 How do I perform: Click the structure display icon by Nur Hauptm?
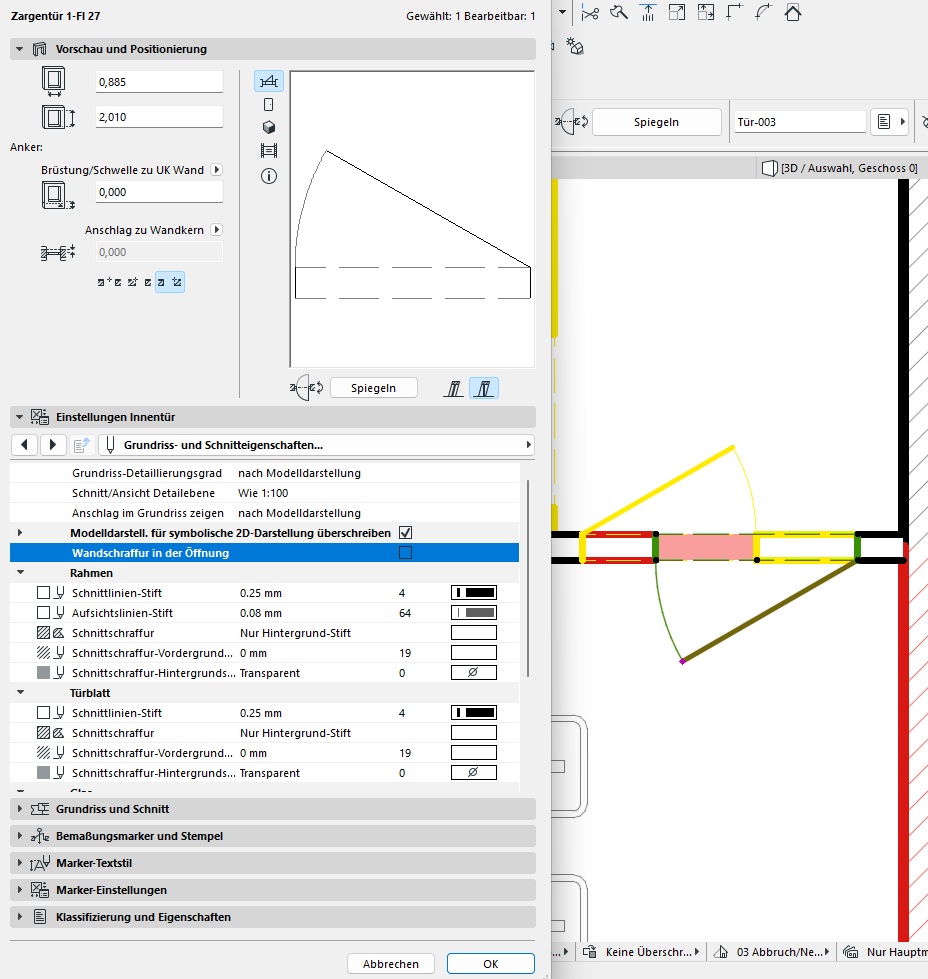[x=851, y=952]
